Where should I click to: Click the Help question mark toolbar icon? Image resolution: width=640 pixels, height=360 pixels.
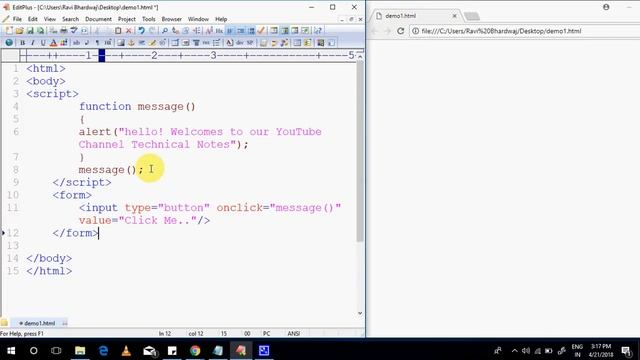[x=318, y=31]
